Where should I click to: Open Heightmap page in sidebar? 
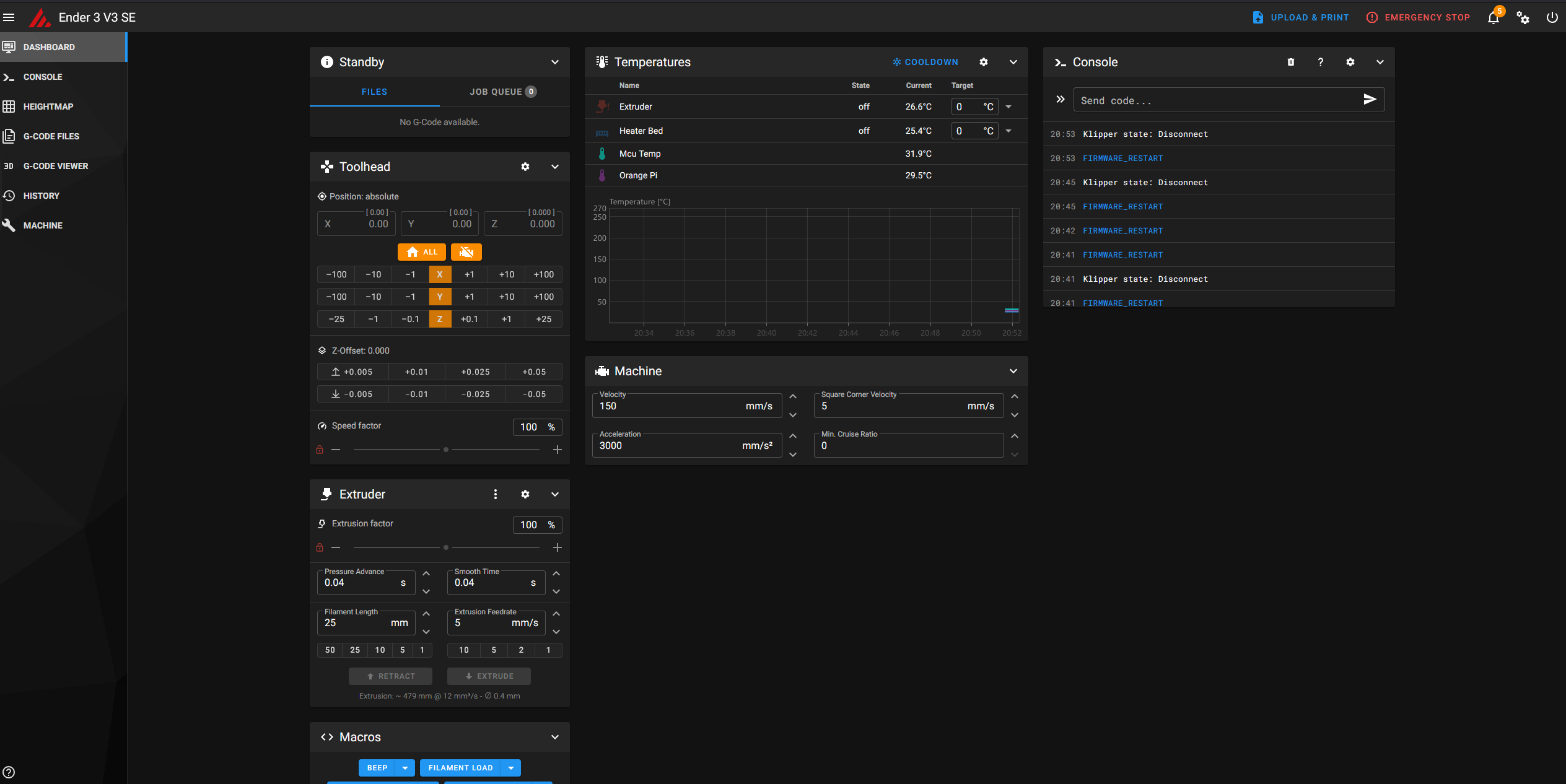tap(63, 107)
